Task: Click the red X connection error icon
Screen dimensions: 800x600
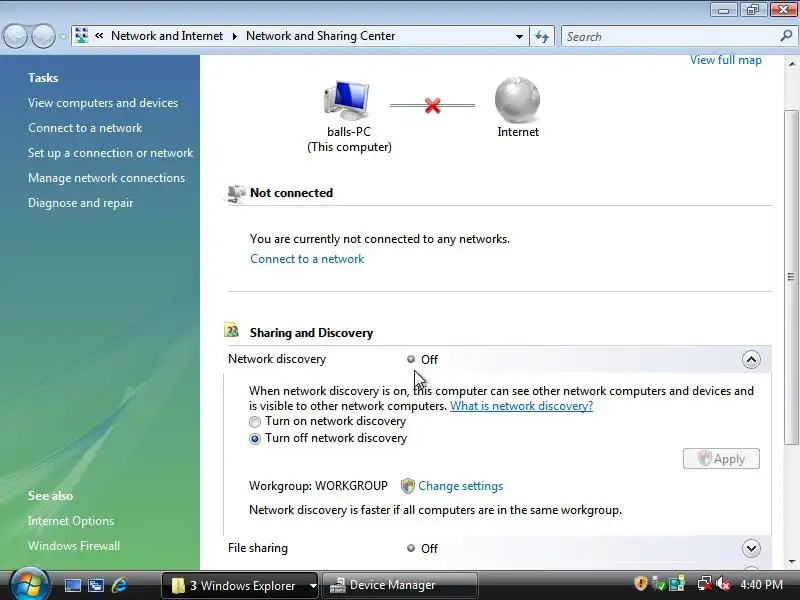Action: tap(433, 106)
